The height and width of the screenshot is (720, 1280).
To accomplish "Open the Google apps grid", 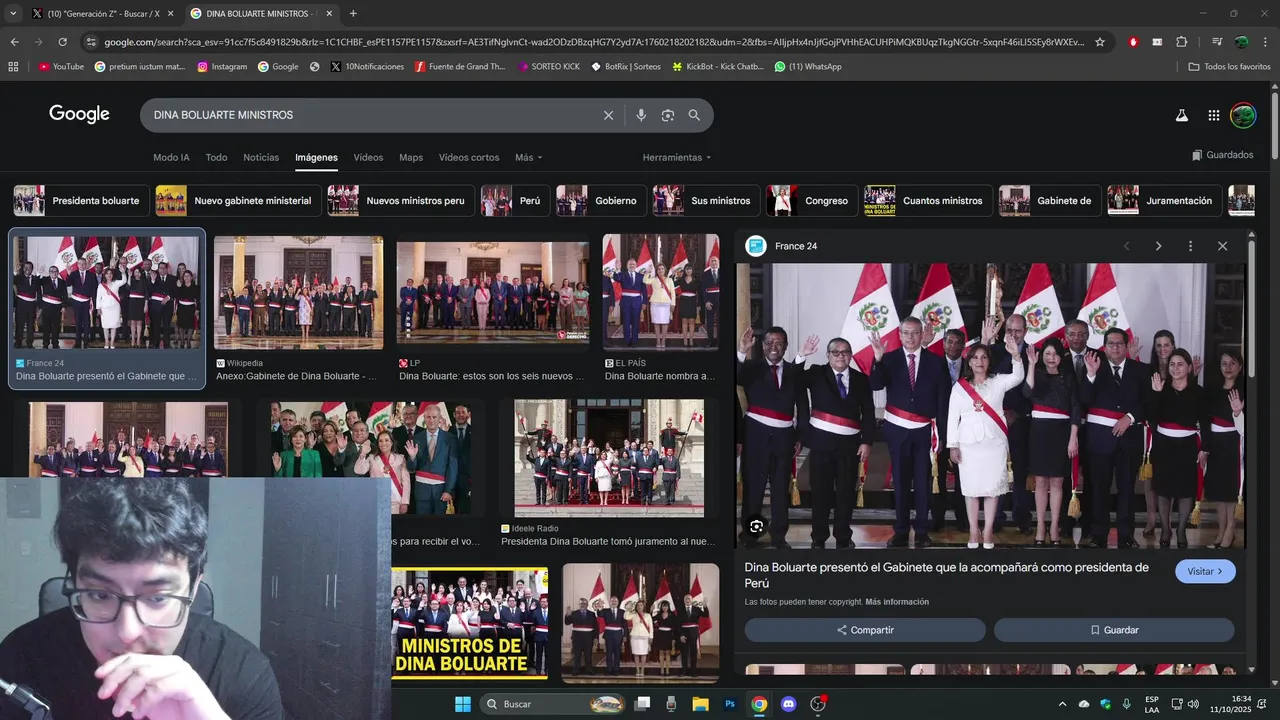I will [1213, 115].
